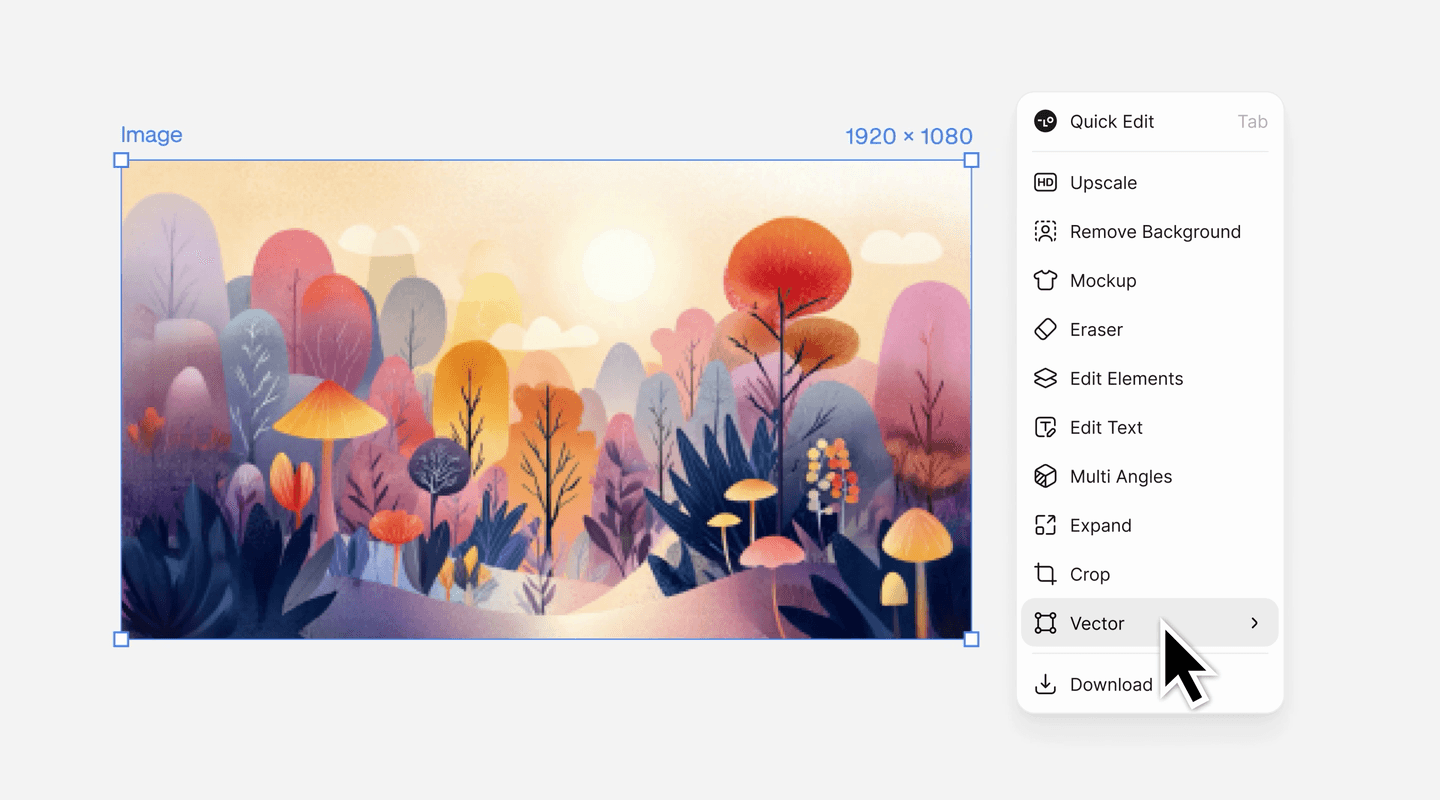
Task: Click the HD Upscale icon
Action: pyautogui.click(x=1045, y=183)
